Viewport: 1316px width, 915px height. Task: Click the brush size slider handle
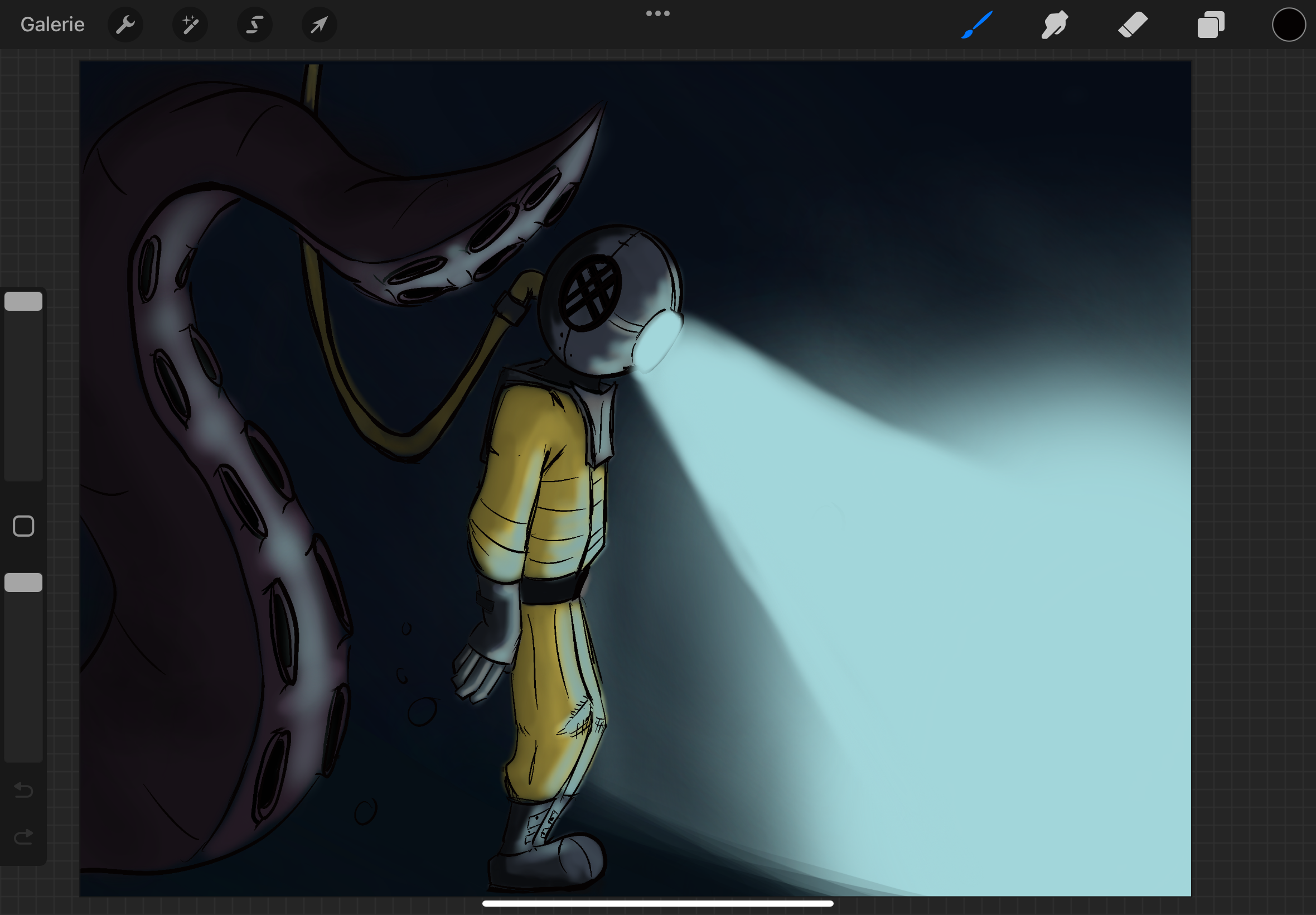coord(23,301)
